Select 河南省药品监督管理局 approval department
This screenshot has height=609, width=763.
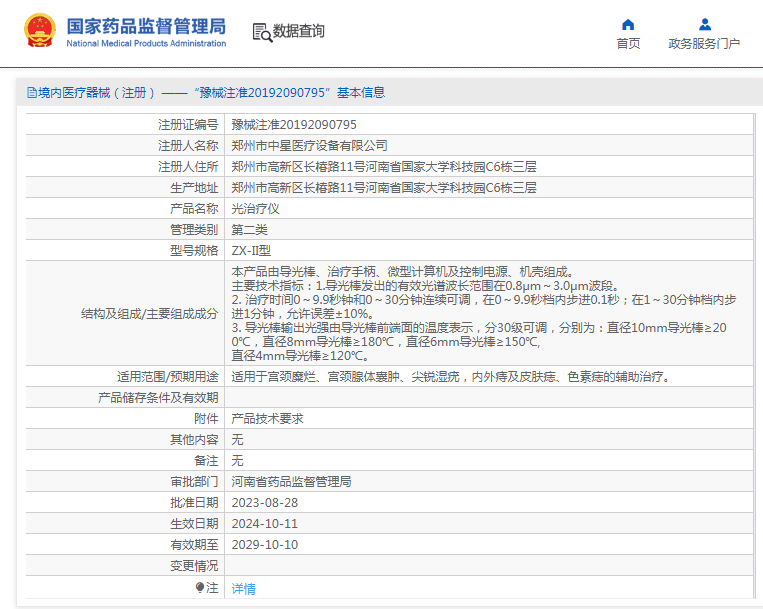[x=291, y=482]
